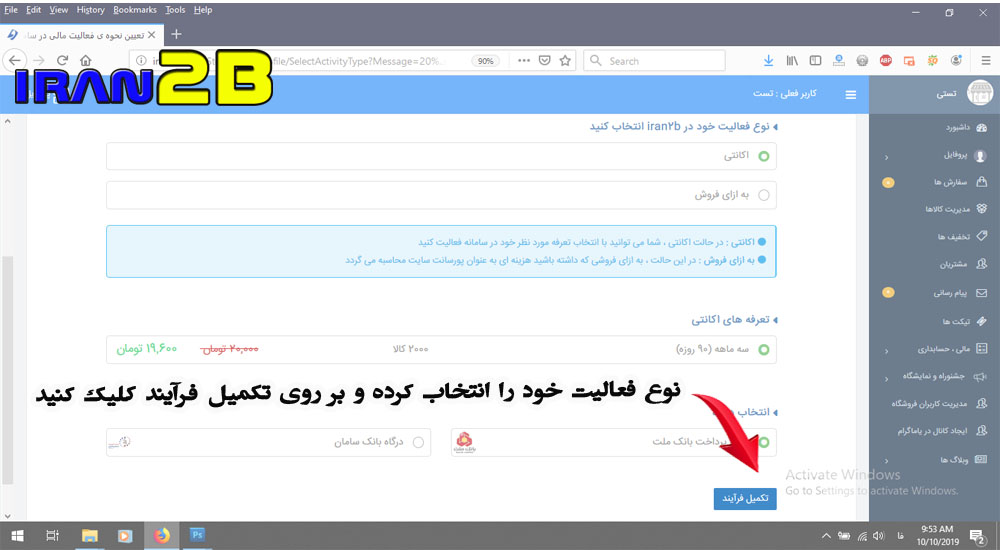Click the blogs (وبلاگ ها) sidebar icon
1000x550 pixels.
pos(981,459)
